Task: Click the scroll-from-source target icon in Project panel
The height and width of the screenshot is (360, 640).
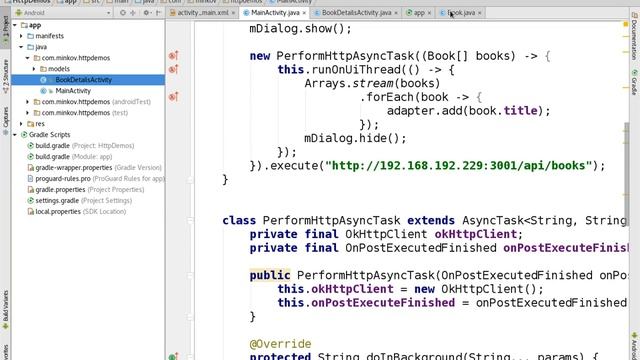Action: click(123, 13)
